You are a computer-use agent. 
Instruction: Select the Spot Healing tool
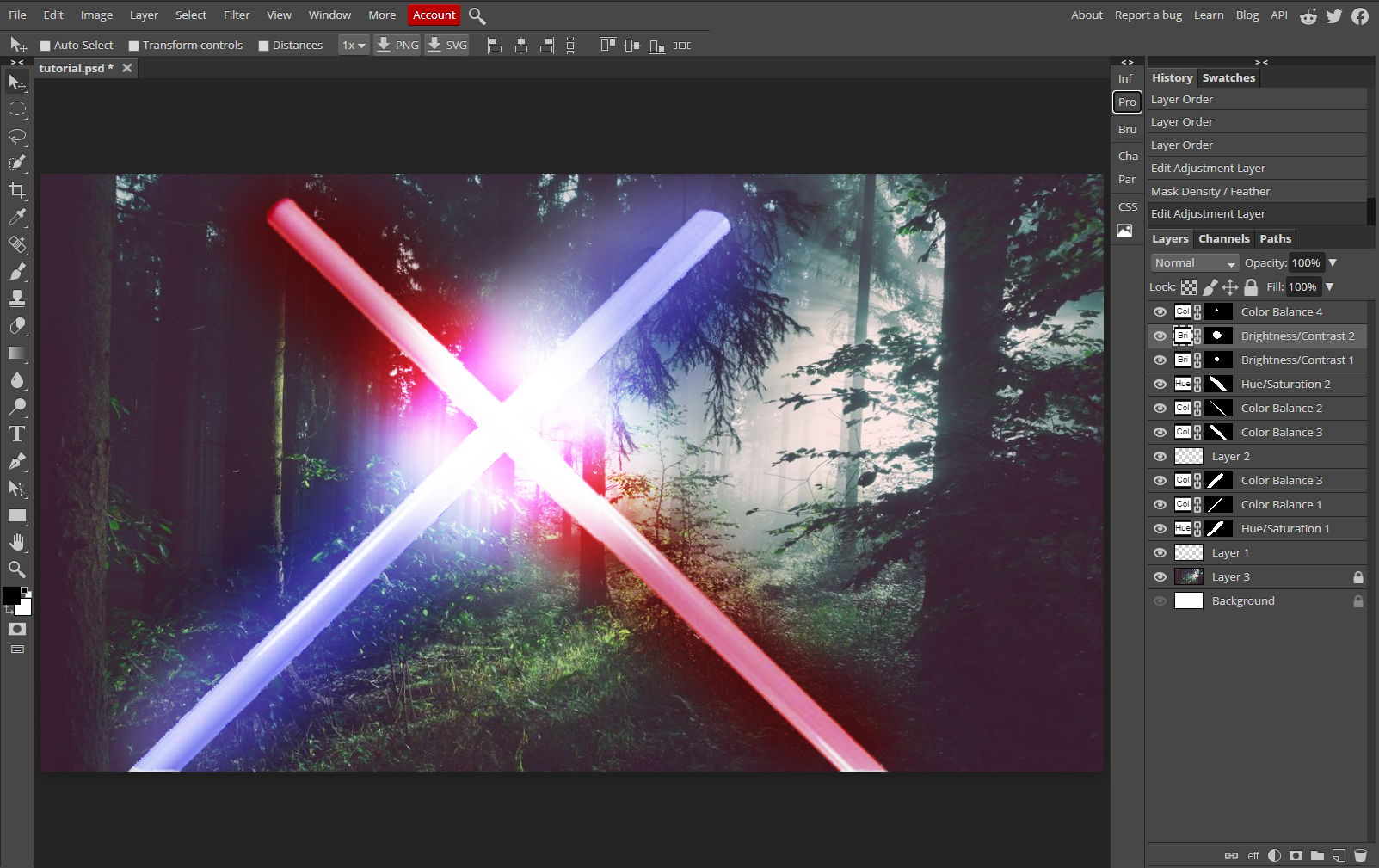[17, 244]
